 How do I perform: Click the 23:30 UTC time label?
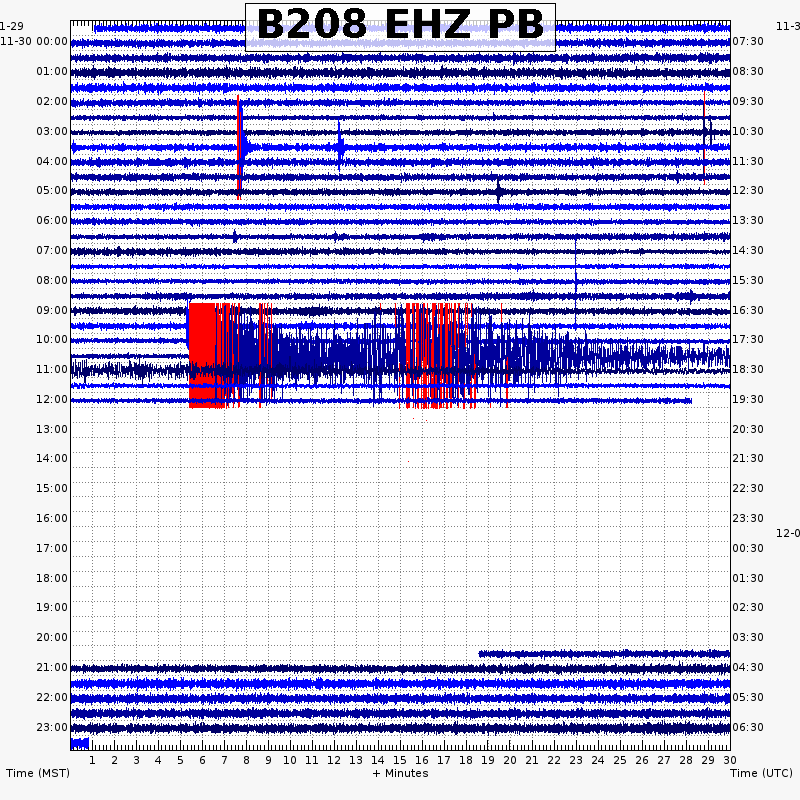pyautogui.click(x=748, y=518)
